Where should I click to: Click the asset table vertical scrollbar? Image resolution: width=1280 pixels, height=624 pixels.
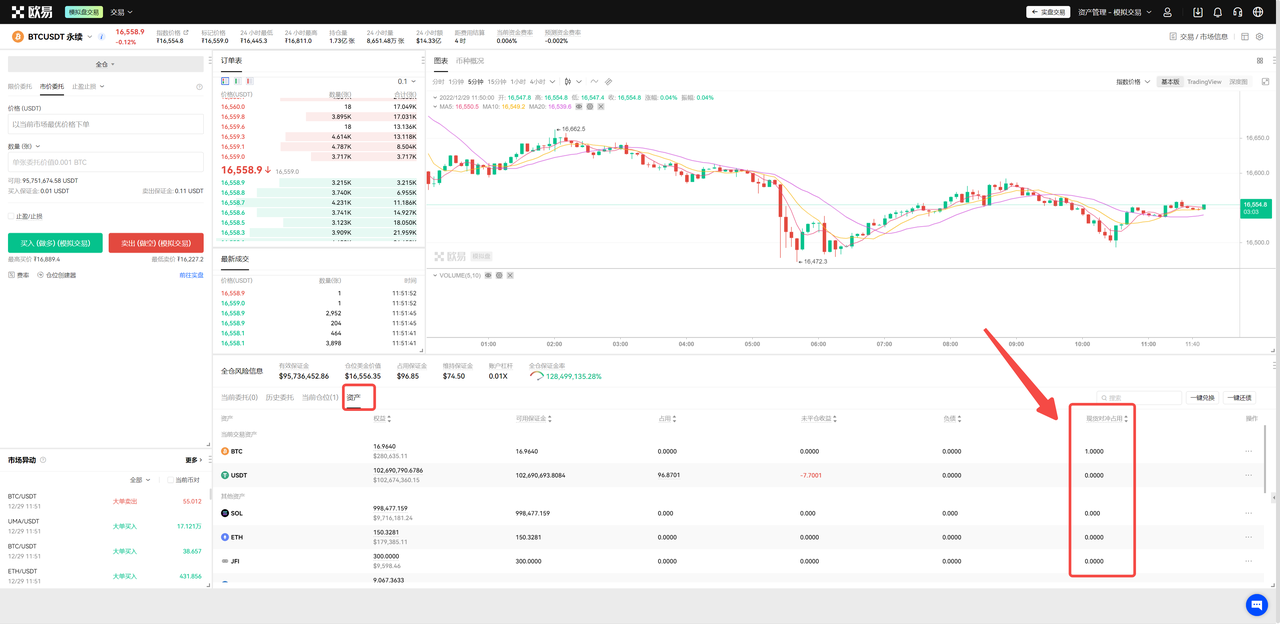point(1267,460)
